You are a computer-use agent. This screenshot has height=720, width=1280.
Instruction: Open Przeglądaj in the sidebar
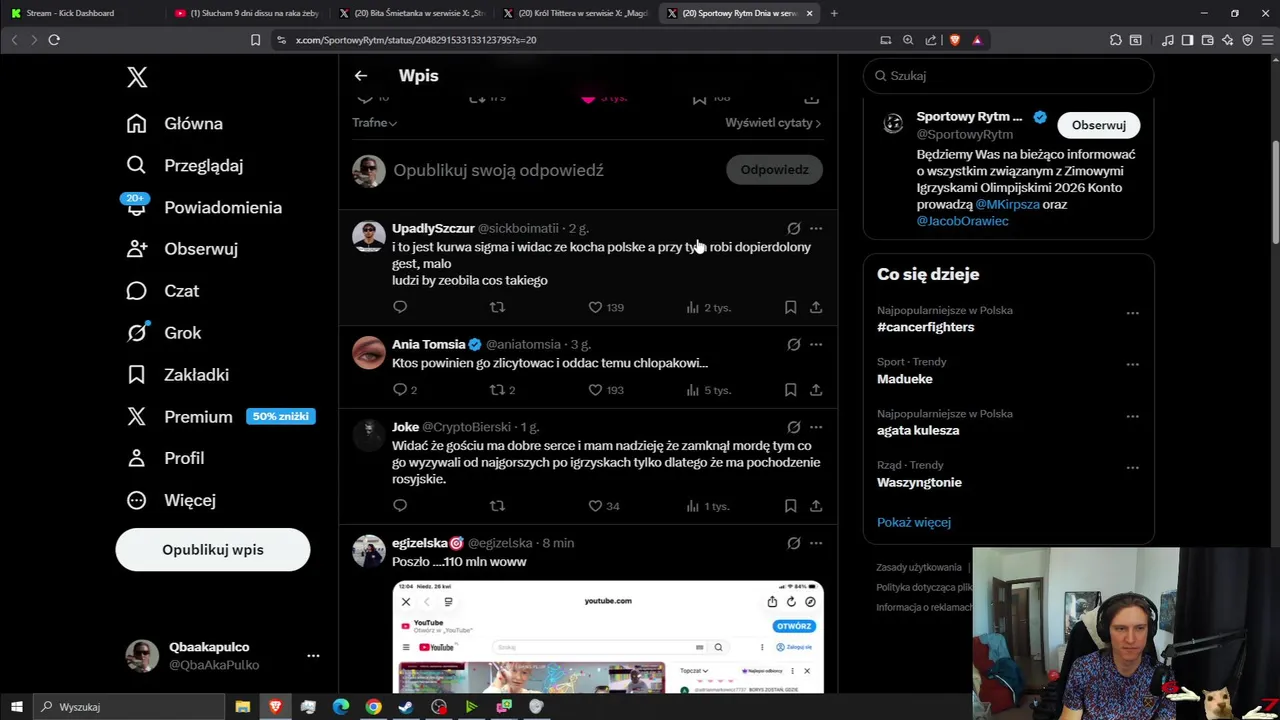click(185, 166)
